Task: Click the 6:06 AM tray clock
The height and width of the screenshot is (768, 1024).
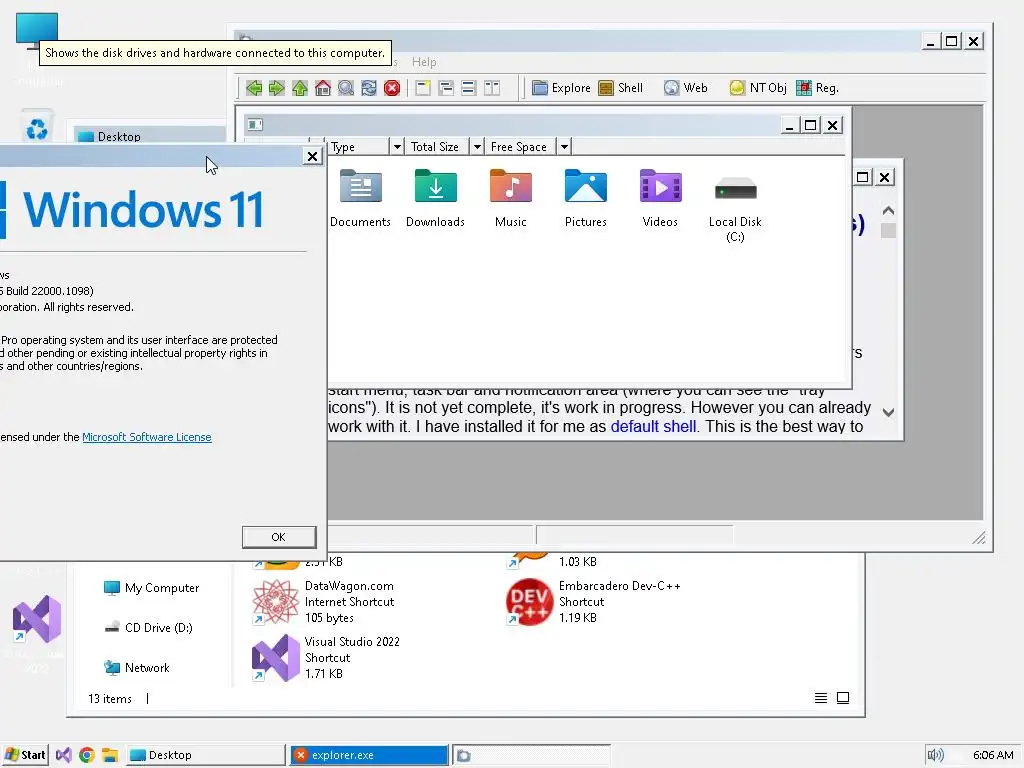Action: [x=993, y=755]
